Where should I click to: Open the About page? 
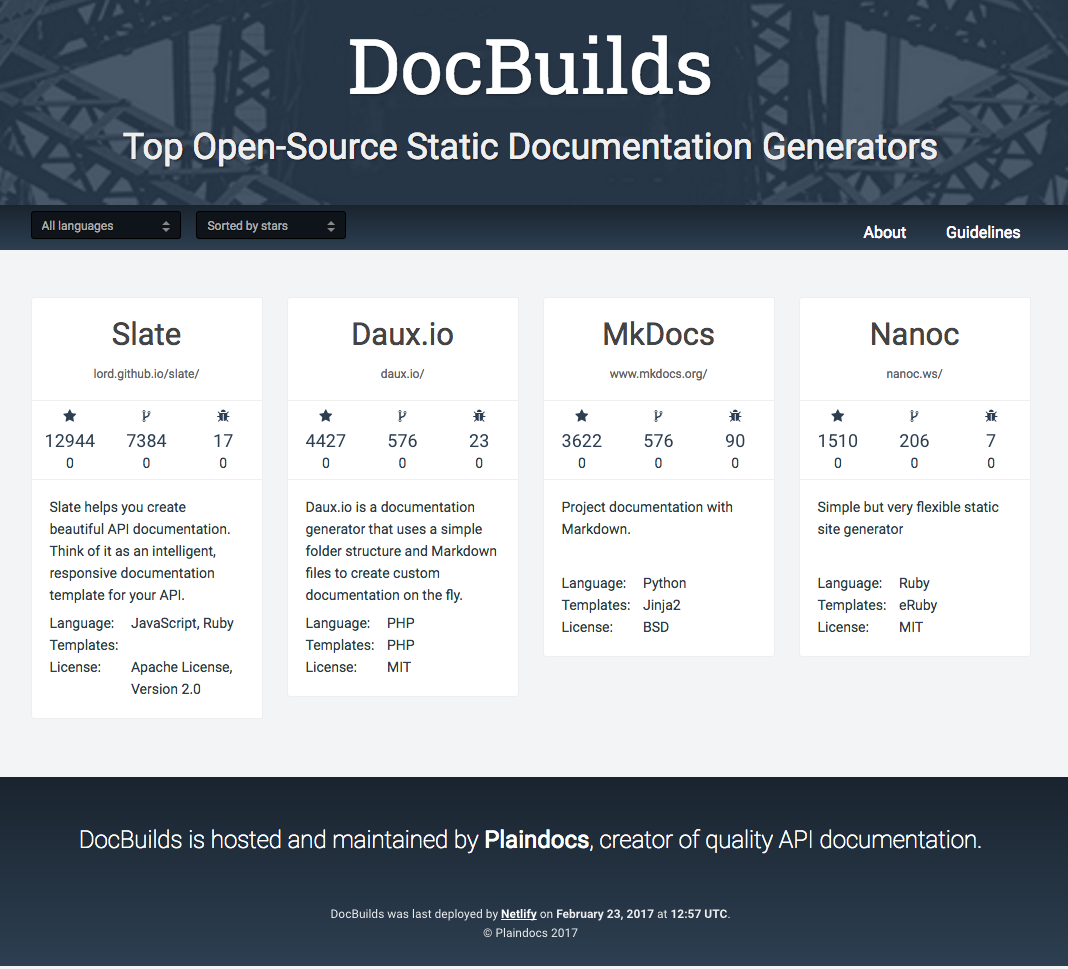tap(884, 232)
